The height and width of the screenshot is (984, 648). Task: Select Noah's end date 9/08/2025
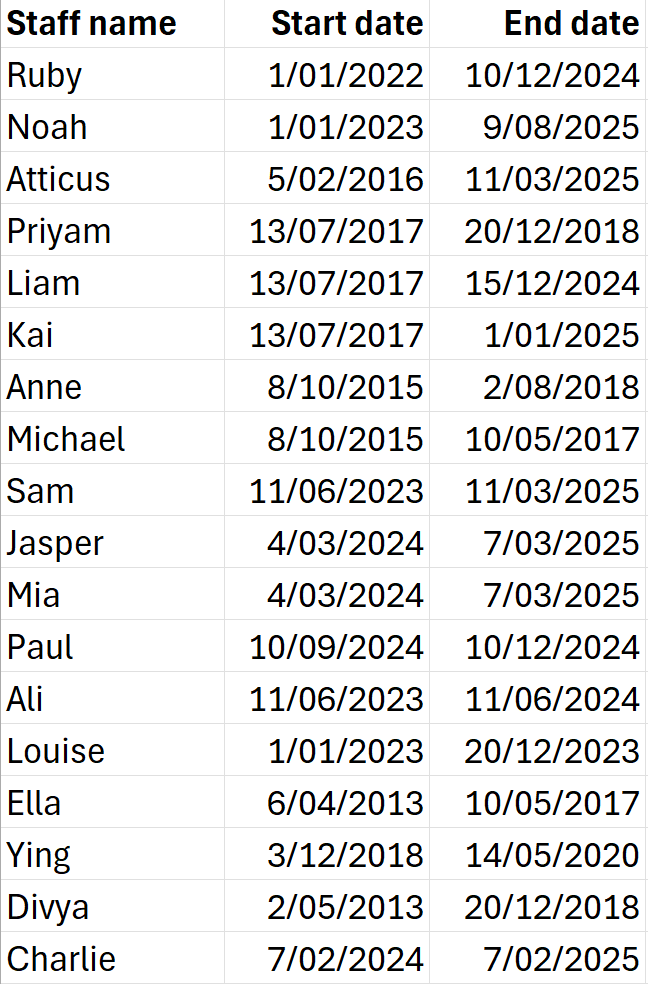click(561, 127)
